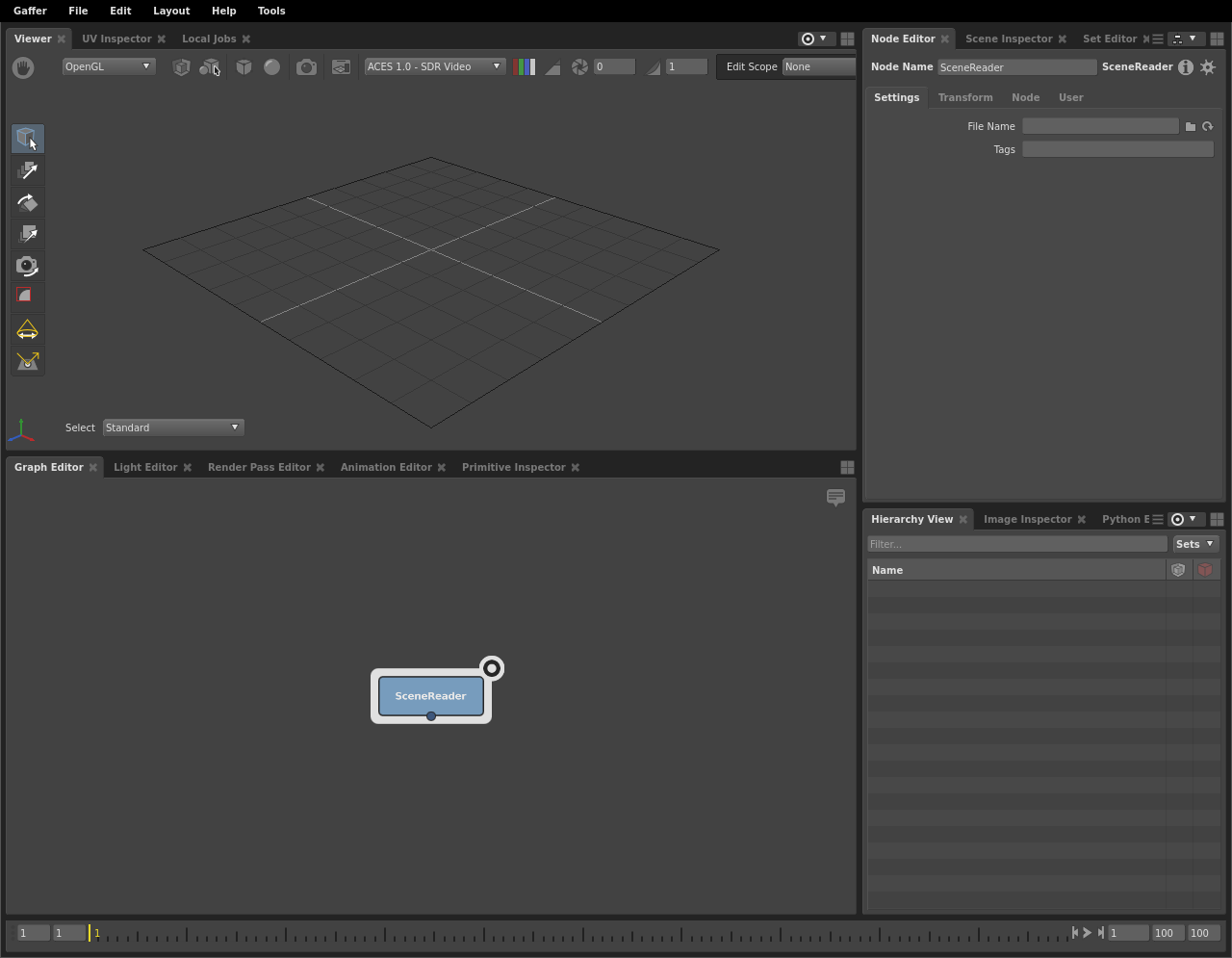The image size is (1232, 958).
Task: Choose the Scale tool
Action: click(28, 235)
